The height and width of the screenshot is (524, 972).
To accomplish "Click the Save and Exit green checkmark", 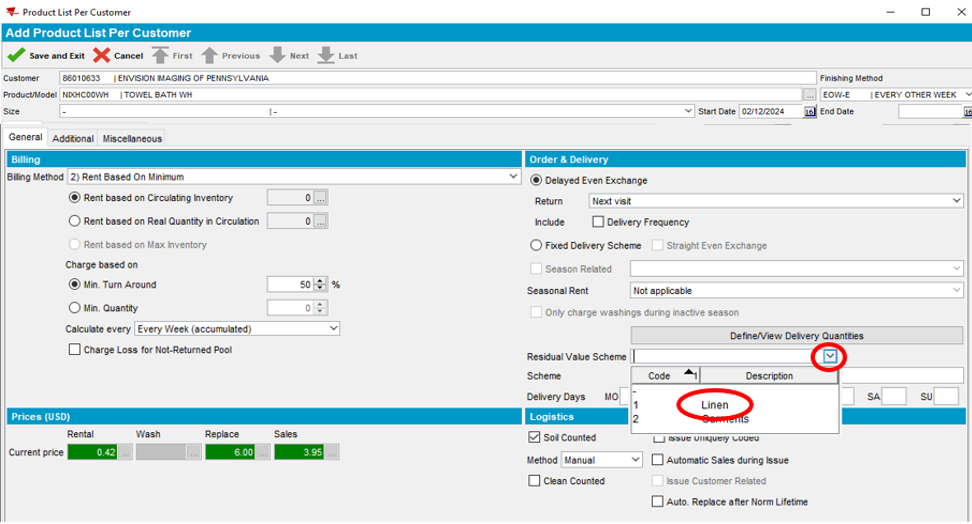I will (15, 56).
